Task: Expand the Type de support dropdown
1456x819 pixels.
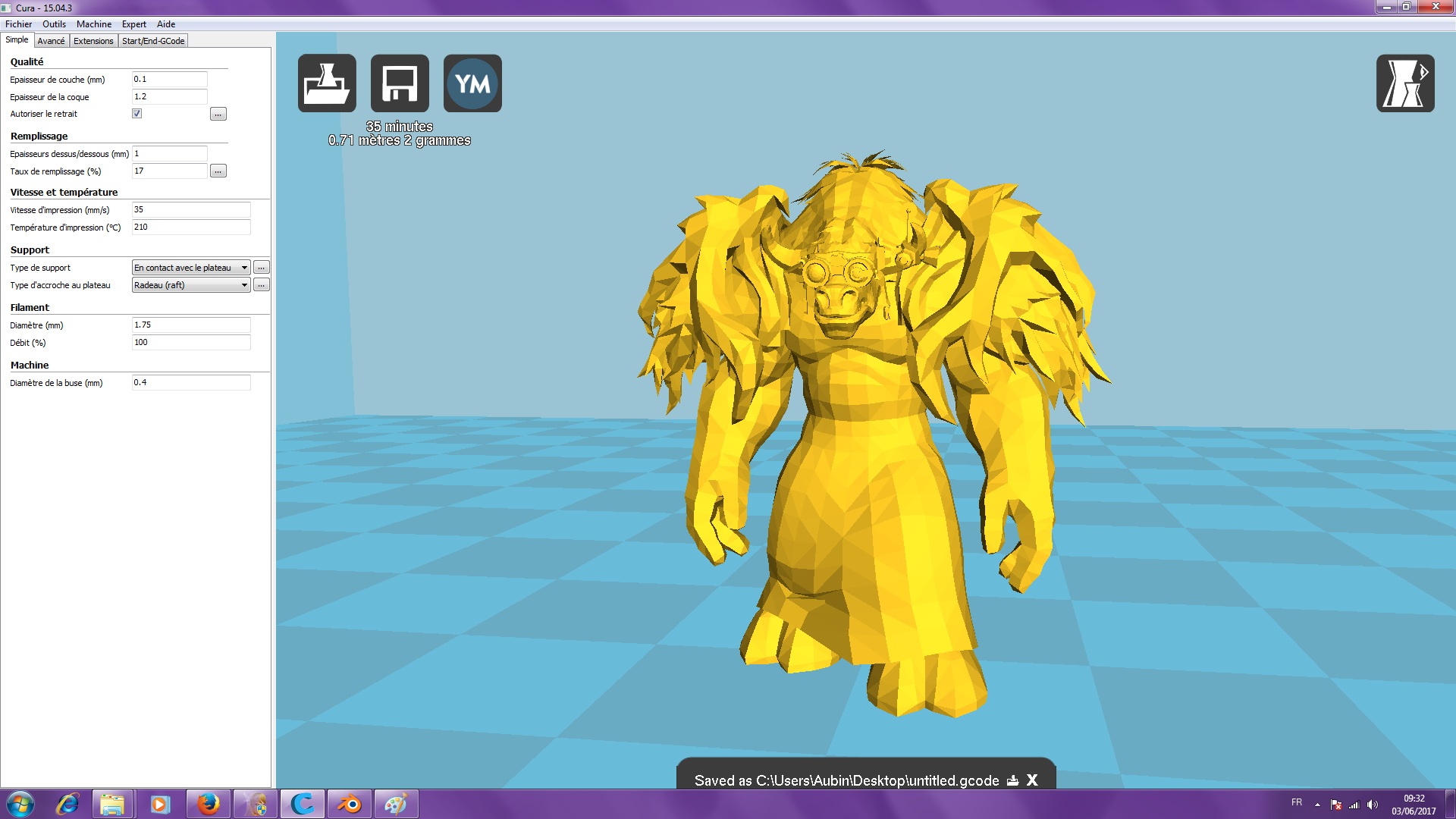Action: 191,268
